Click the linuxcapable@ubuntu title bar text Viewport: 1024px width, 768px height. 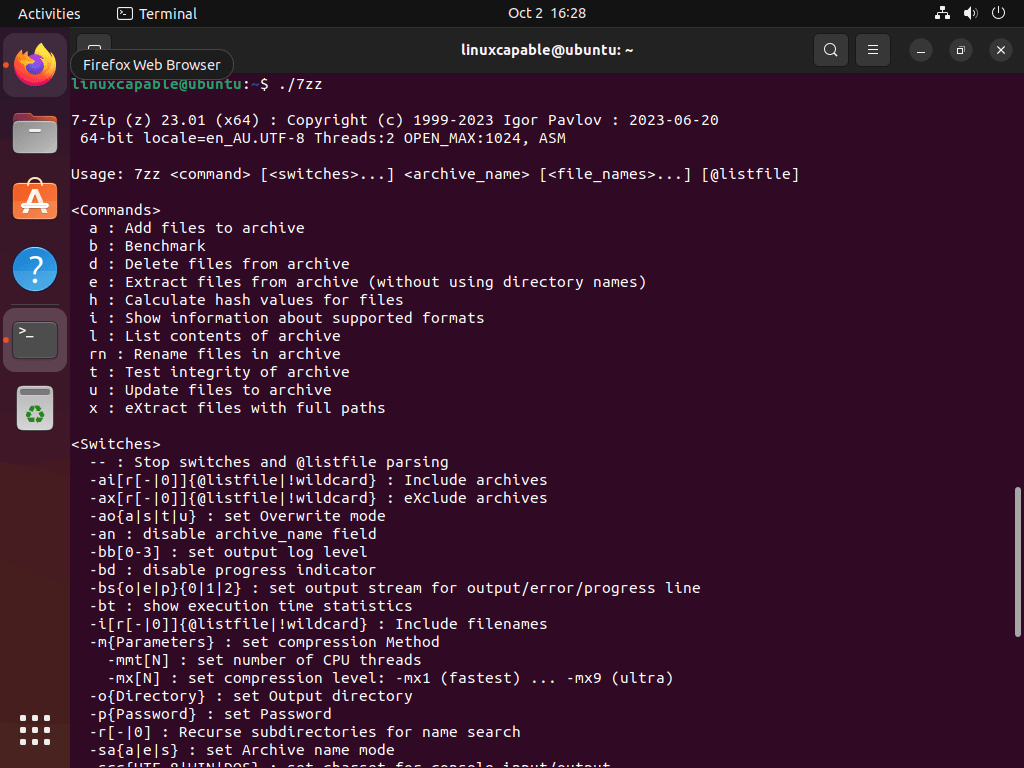547,50
